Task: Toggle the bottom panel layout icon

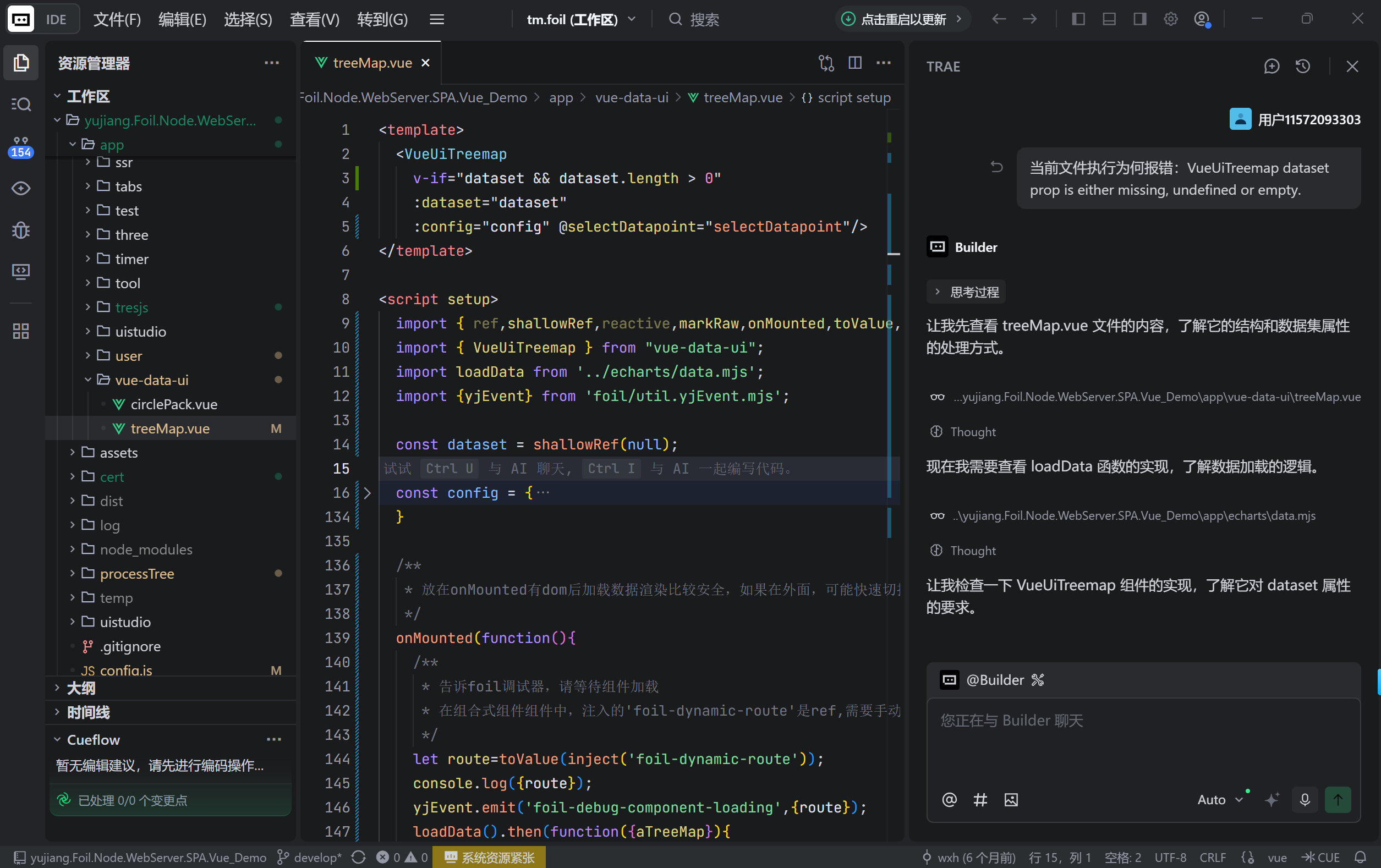Action: (x=1109, y=19)
